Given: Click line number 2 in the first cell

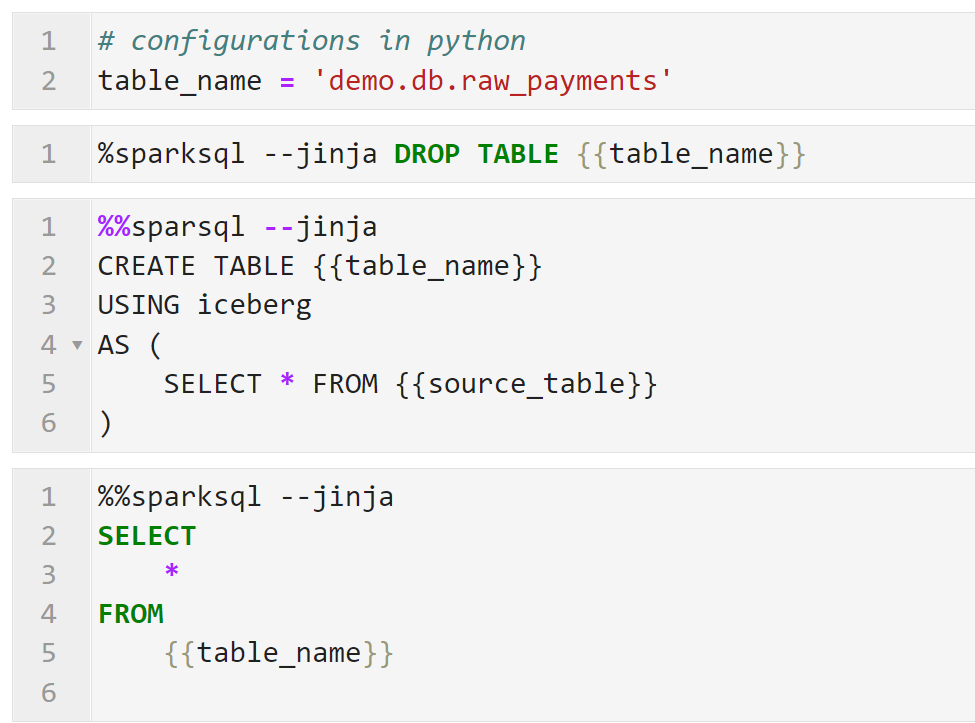Looking at the screenshot, I should (x=49, y=80).
